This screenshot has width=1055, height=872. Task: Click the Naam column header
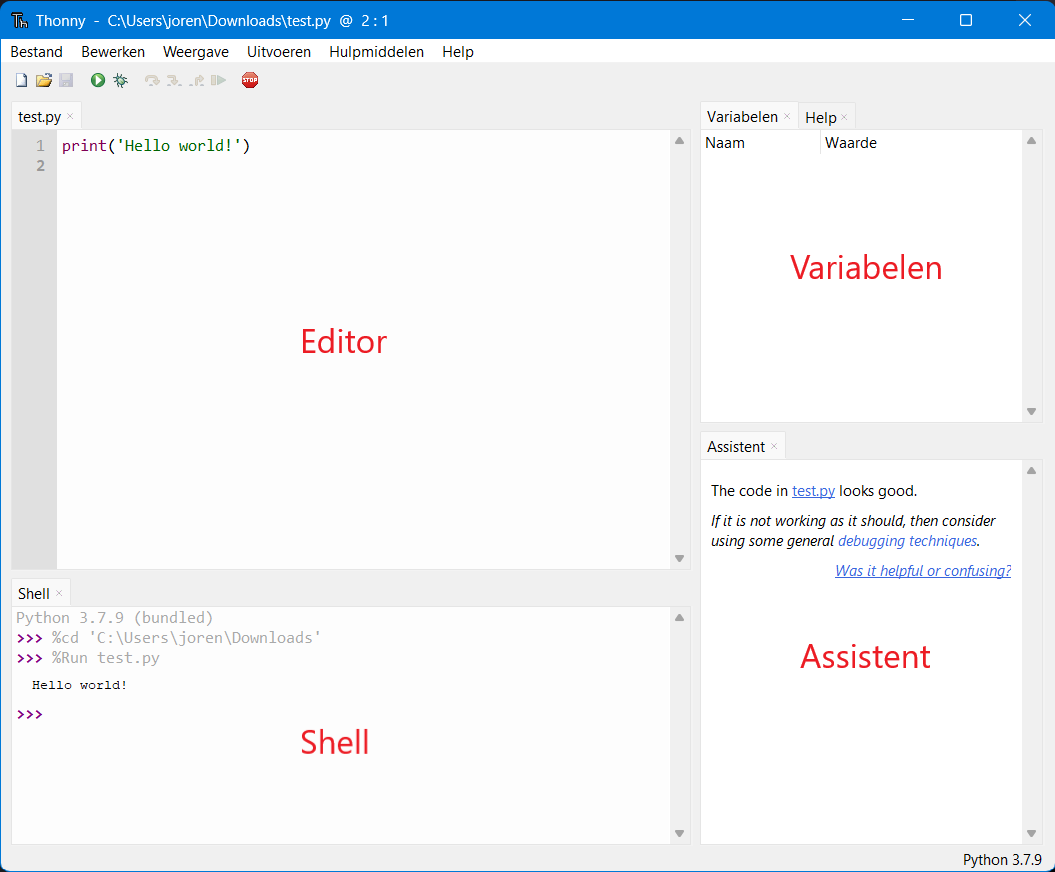point(760,143)
